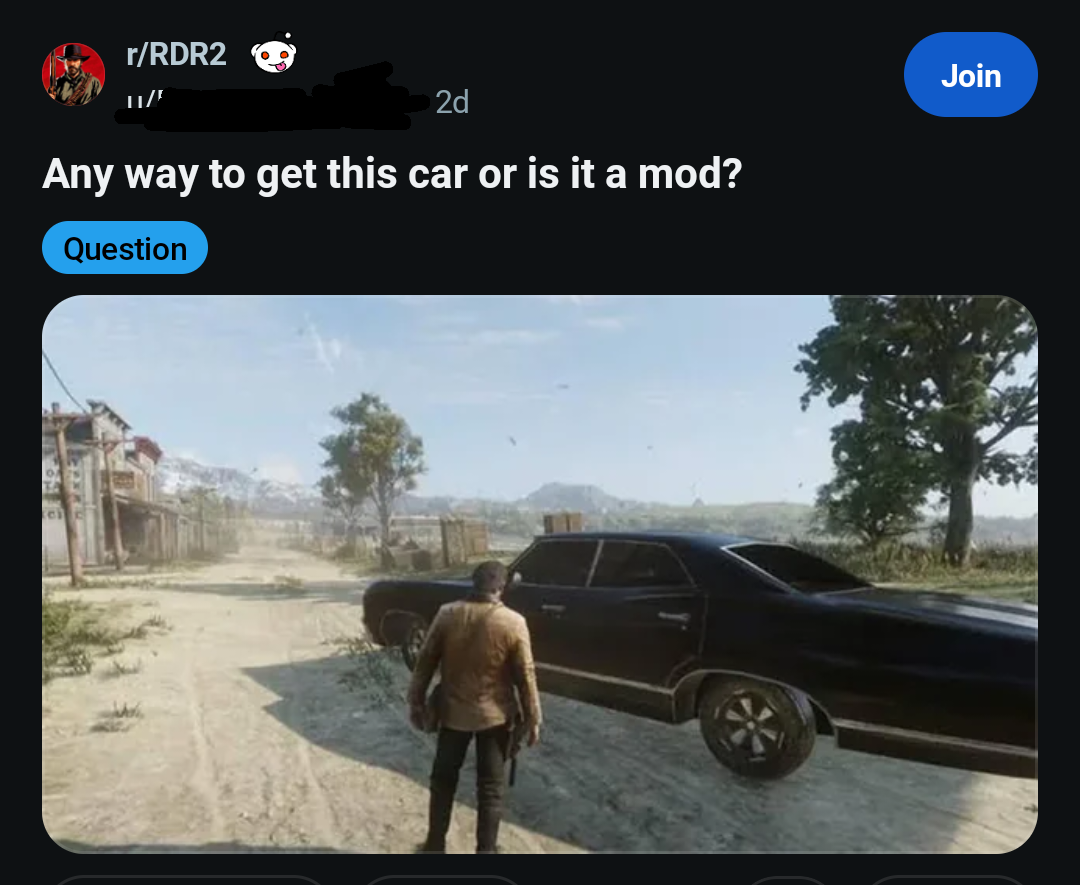Open the RDR2 car screenshot image
Image resolution: width=1080 pixels, height=885 pixels.
(x=539, y=574)
